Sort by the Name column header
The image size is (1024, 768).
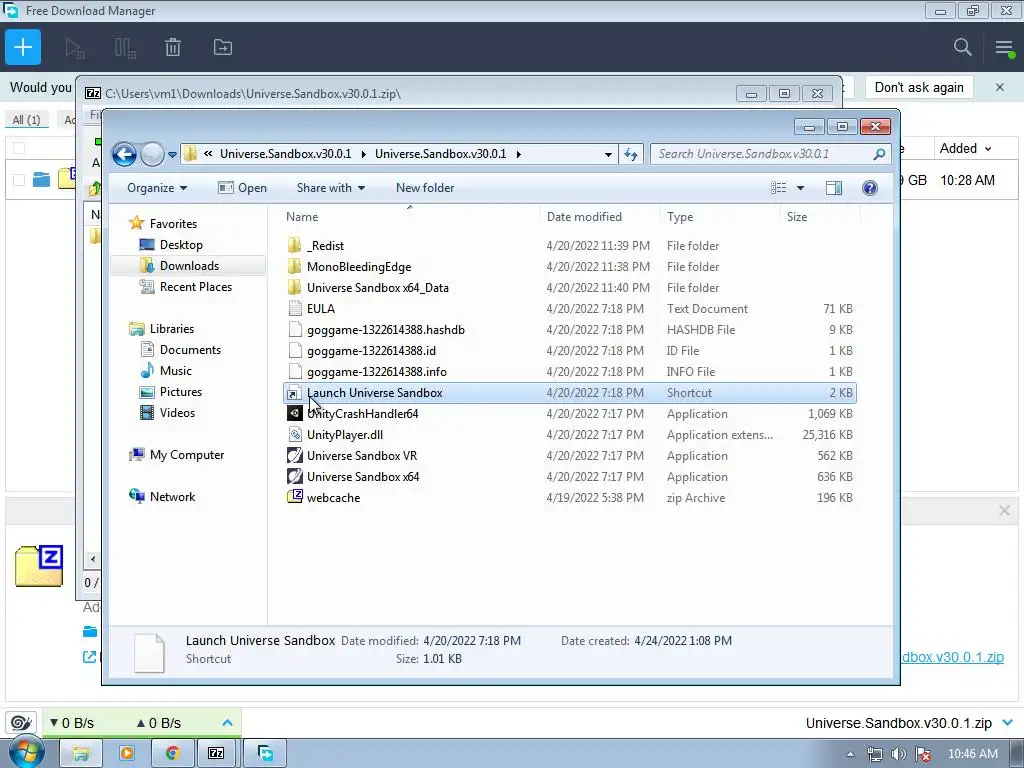[x=302, y=217]
